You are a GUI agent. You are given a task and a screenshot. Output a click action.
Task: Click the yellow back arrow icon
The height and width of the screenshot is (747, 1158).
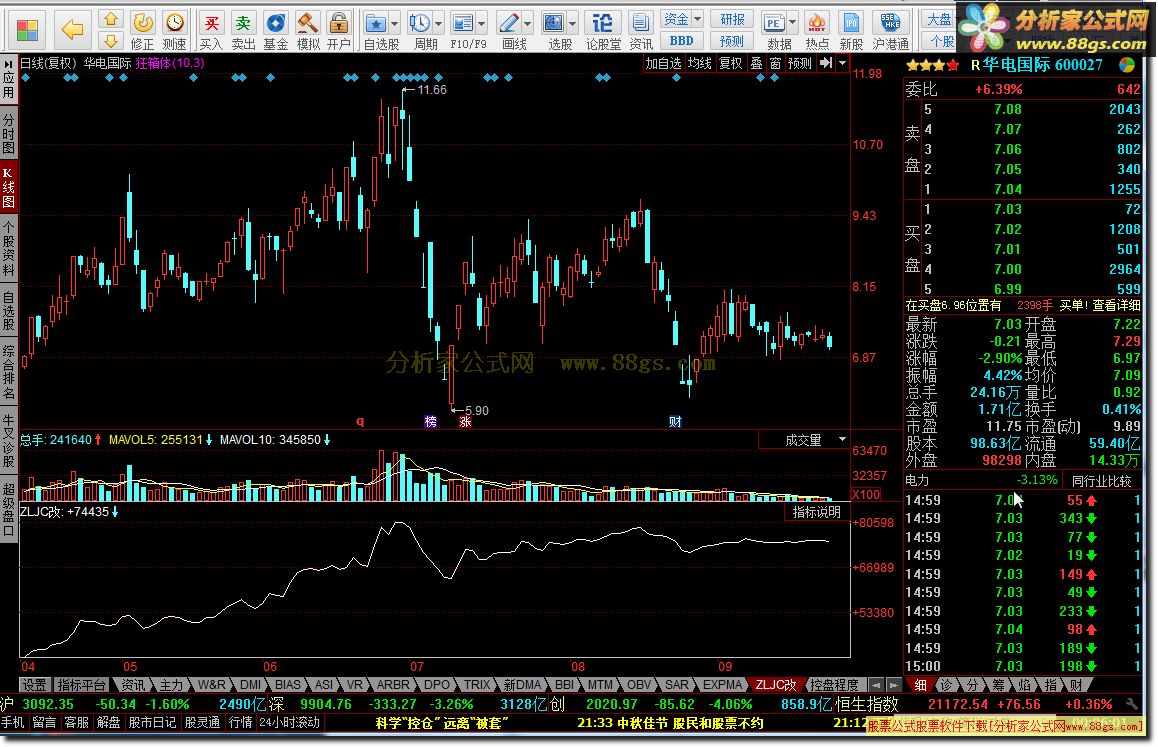pos(72,30)
